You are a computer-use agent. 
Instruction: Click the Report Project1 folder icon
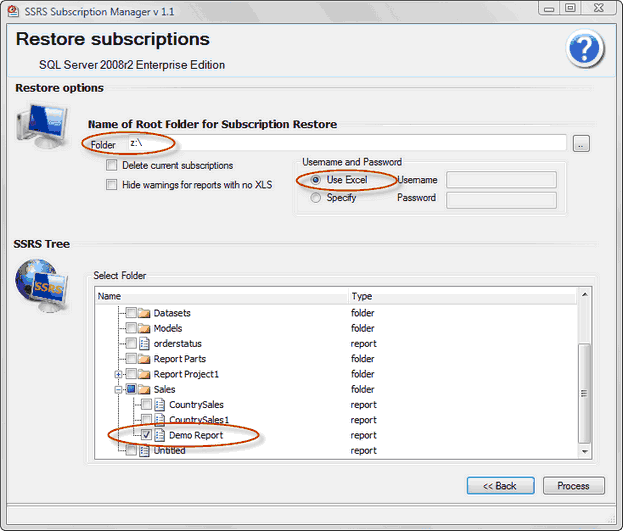(144, 374)
